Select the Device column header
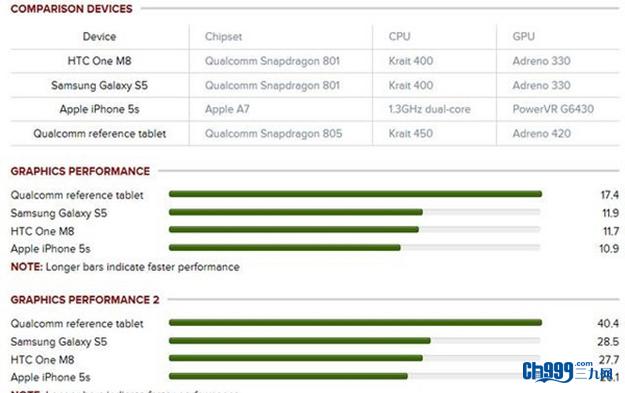The width and height of the screenshot is (625, 393). click(x=99, y=37)
